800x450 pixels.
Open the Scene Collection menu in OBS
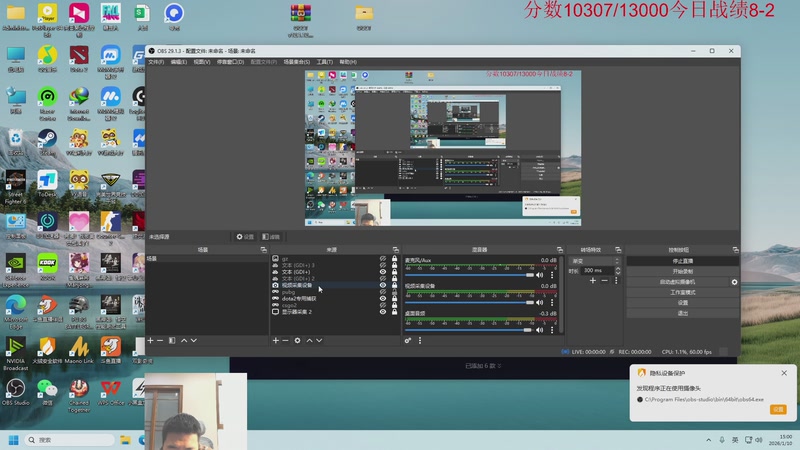(296, 62)
